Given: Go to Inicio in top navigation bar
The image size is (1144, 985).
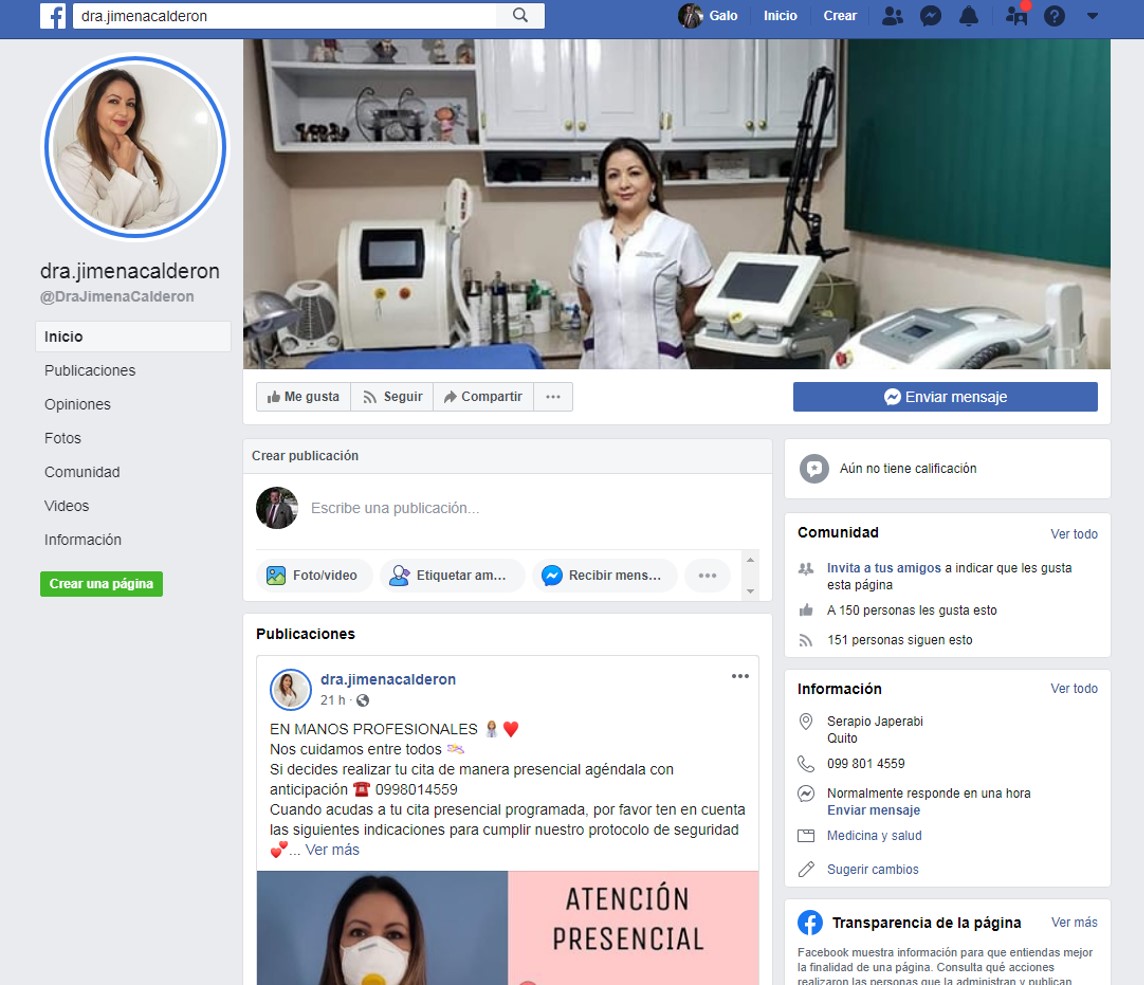Looking at the screenshot, I should pos(780,15).
